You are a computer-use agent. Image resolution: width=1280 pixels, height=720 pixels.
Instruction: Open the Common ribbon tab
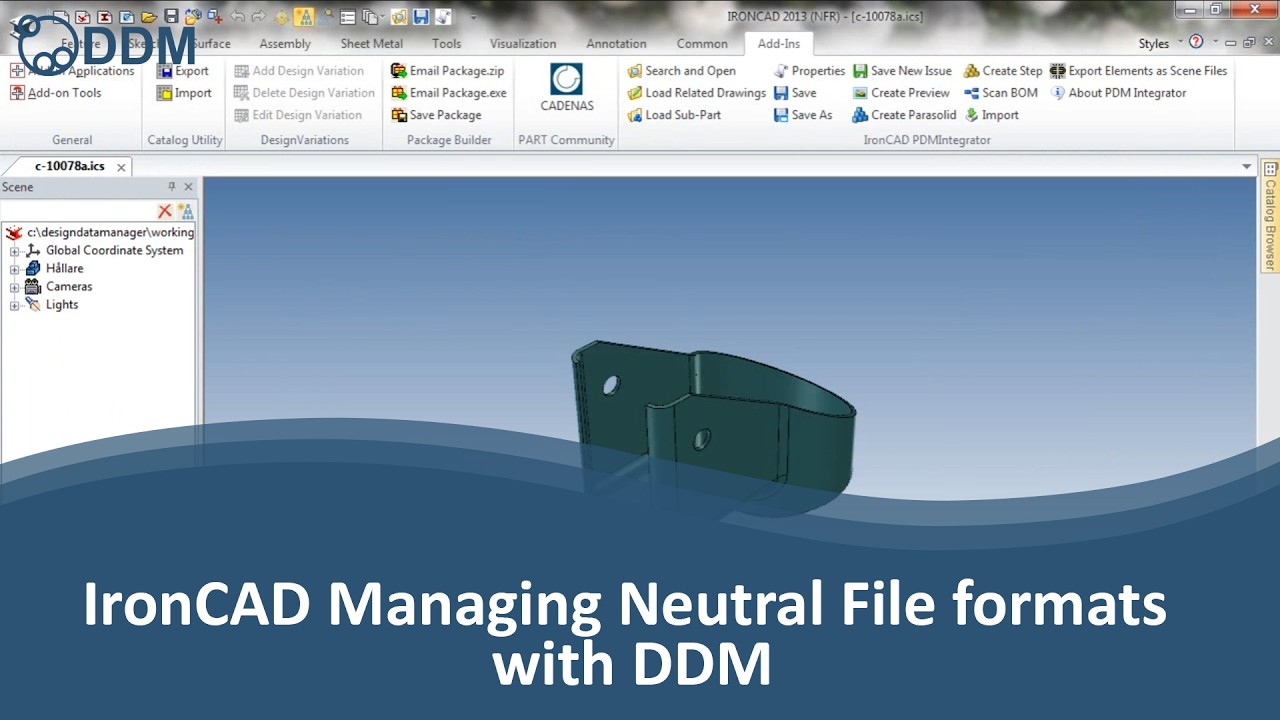click(x=702, y=43)
